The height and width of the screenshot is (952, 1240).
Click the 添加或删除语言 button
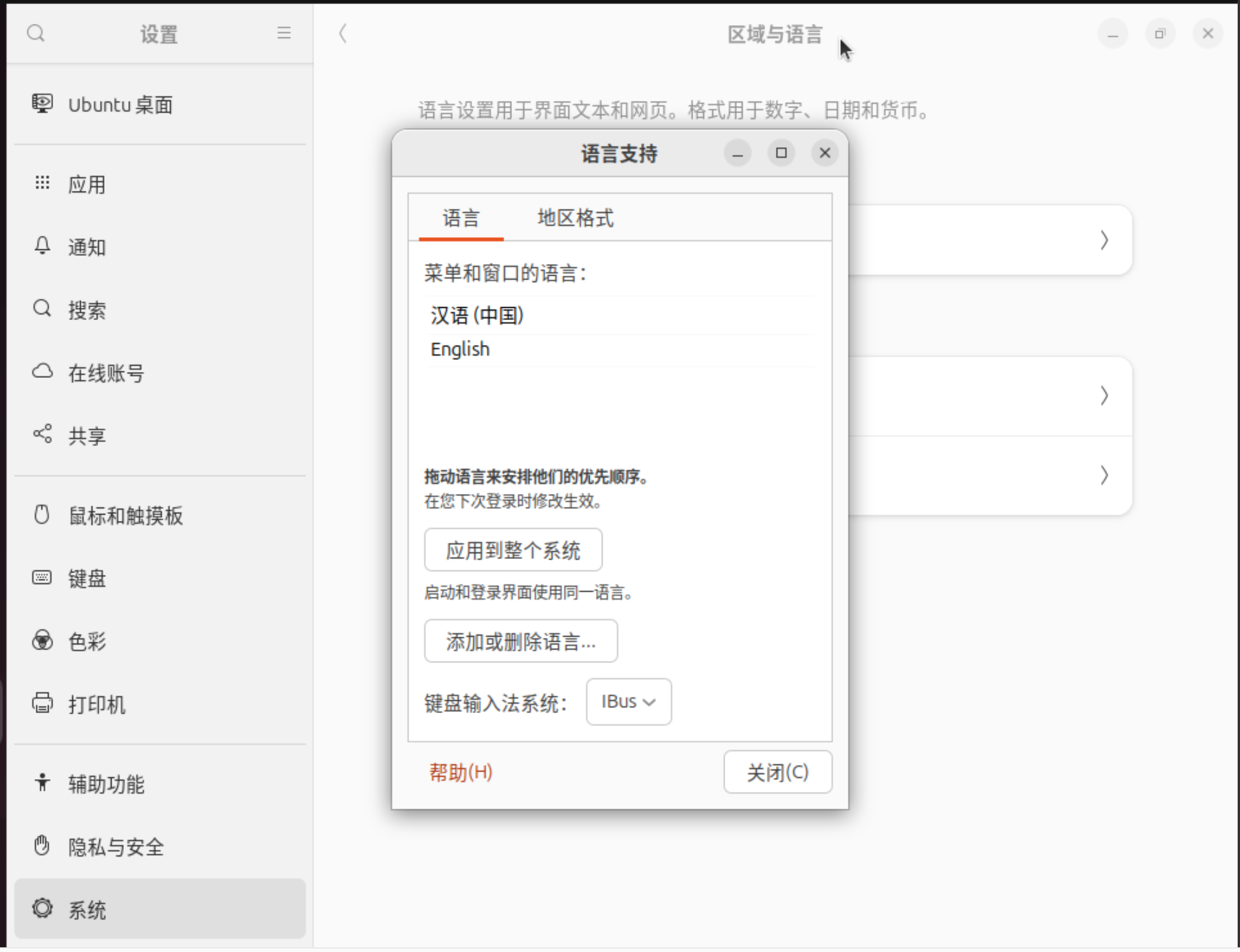click(521, 641)
